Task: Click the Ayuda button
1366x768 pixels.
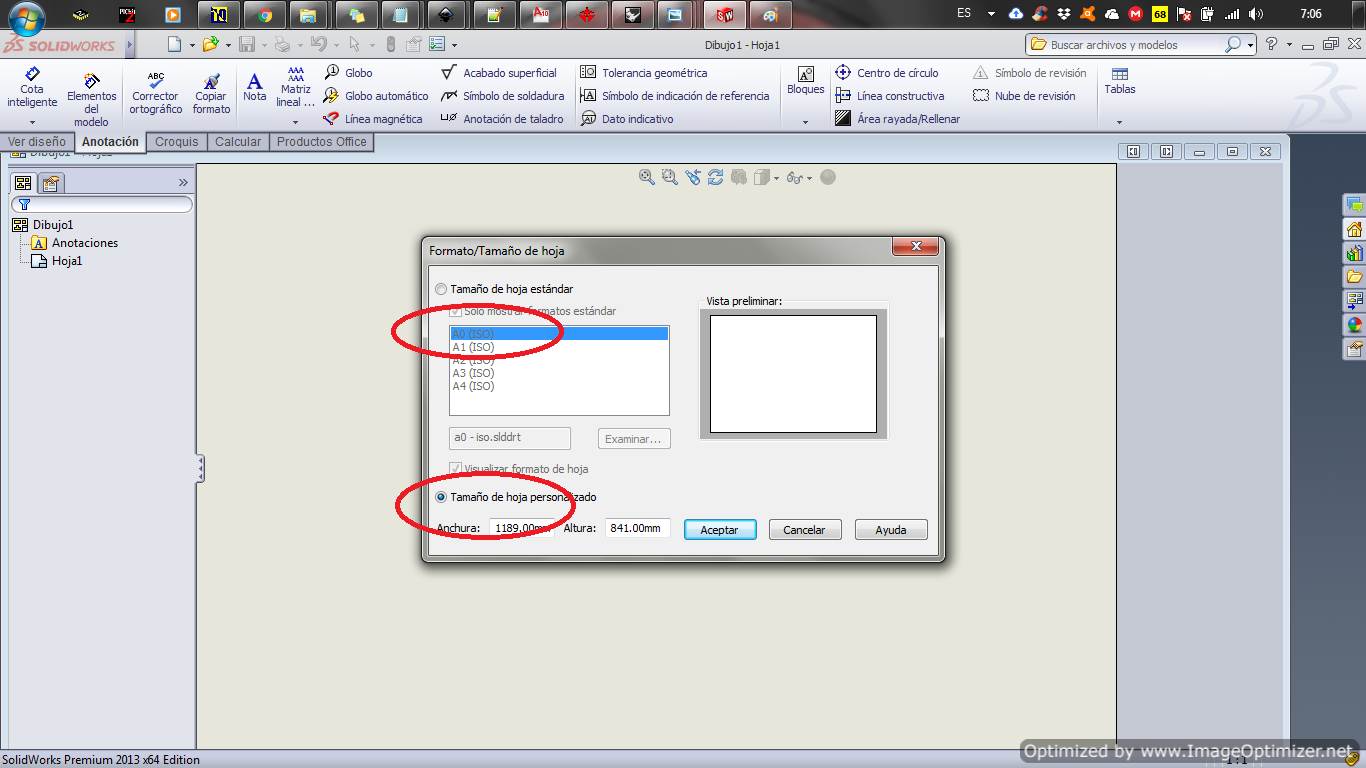Action: pyautogui.click(x=891, y=530)
